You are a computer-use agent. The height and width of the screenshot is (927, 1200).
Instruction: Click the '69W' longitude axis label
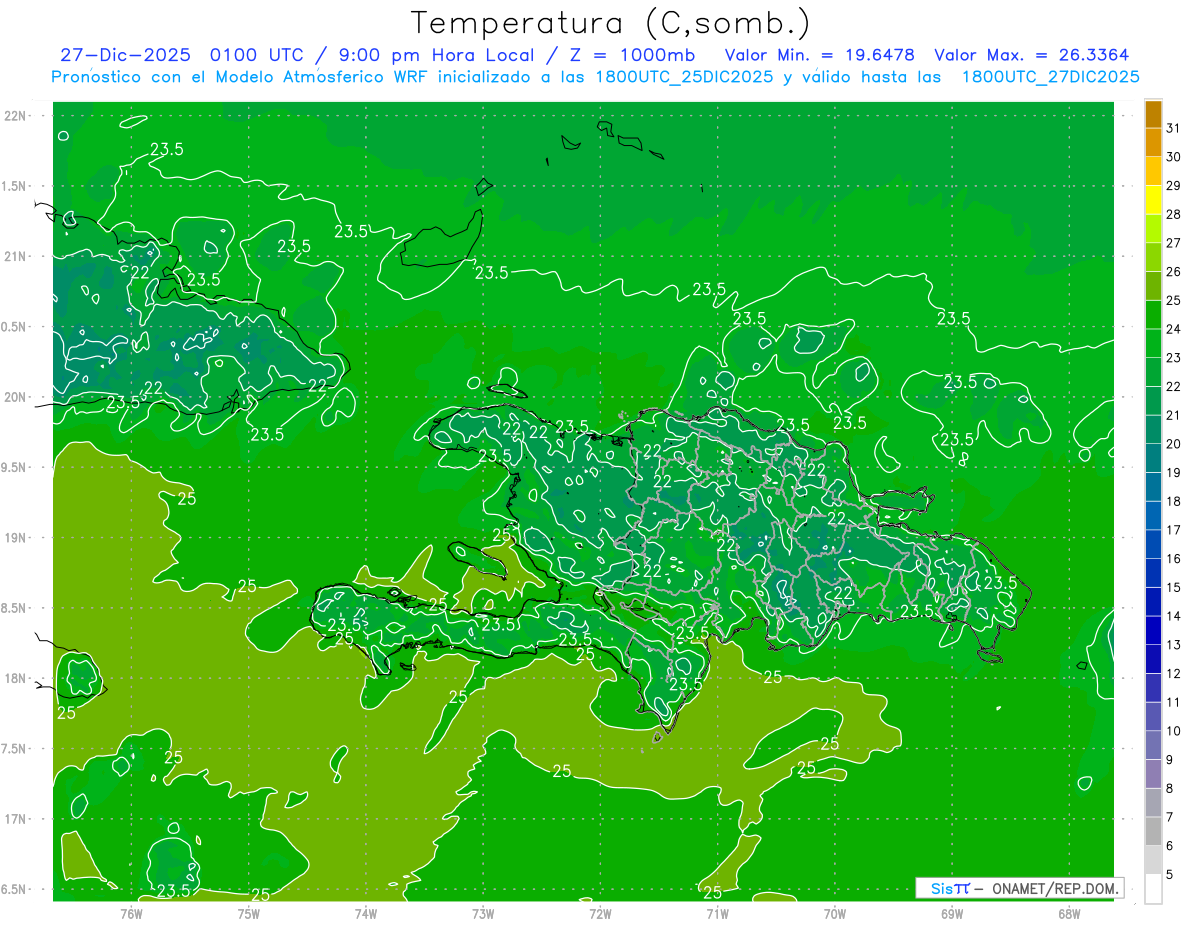(x=952, y=913)
